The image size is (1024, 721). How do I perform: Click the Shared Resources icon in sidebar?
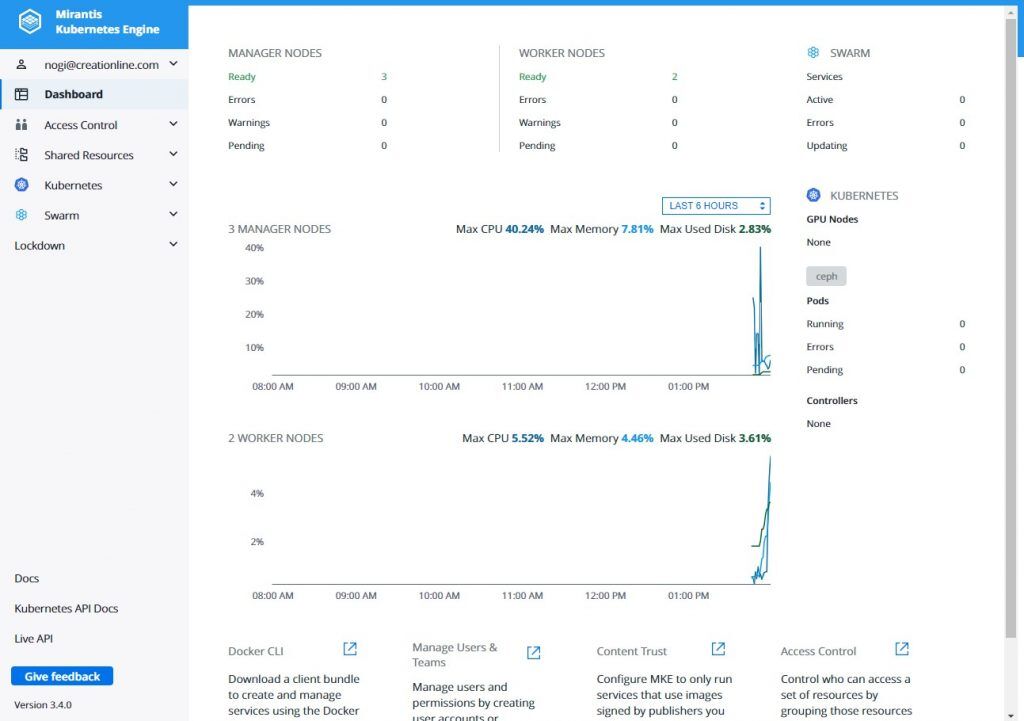(x=22, y=155)
